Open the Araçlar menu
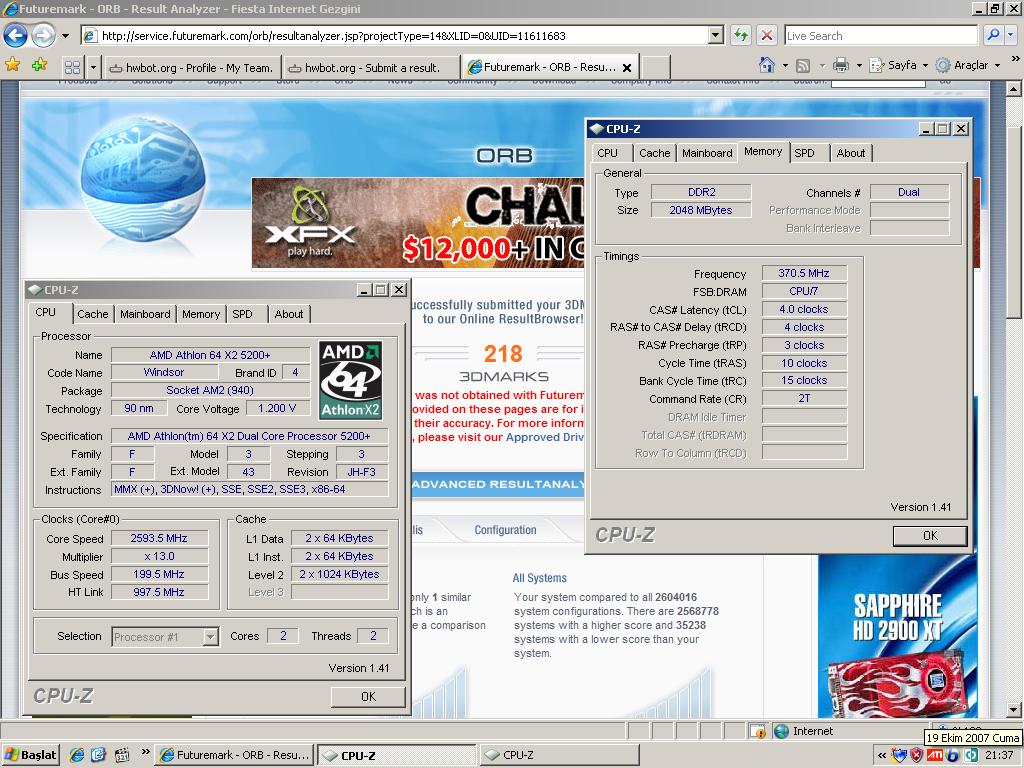Screen dimensions: 1024x768 (970, 65)
